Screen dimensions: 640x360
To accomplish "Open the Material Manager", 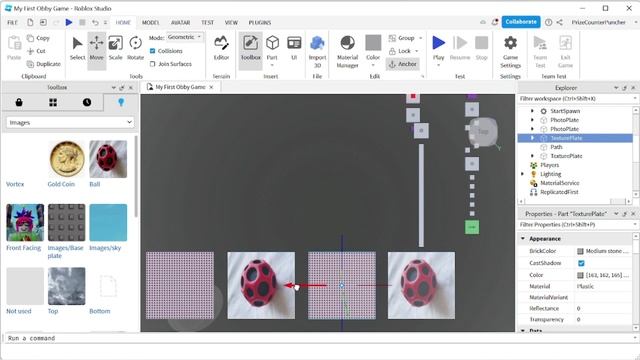I will [347, 51].
